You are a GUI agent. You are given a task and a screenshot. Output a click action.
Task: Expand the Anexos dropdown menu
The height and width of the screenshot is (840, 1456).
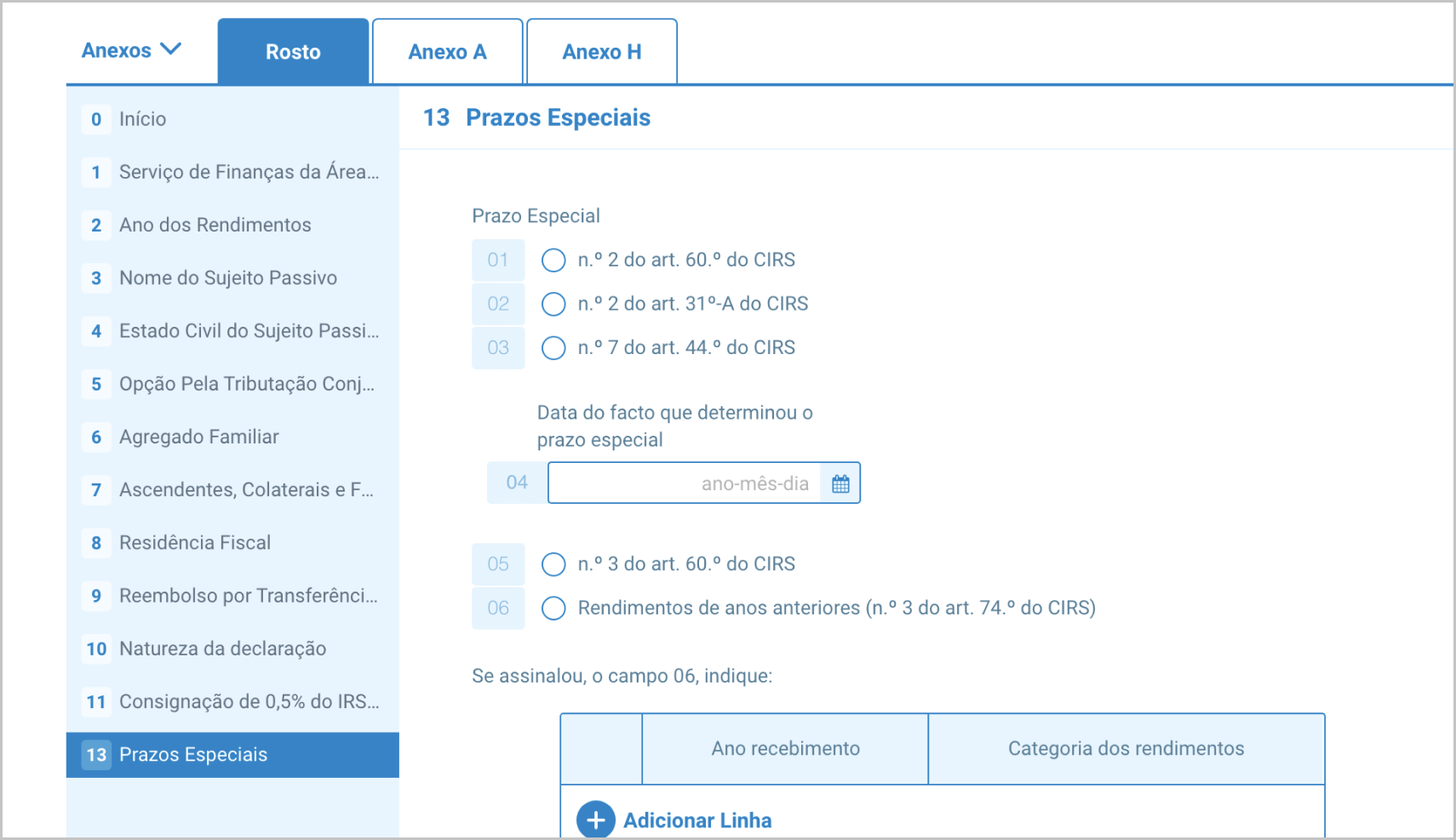coord(132,50)
